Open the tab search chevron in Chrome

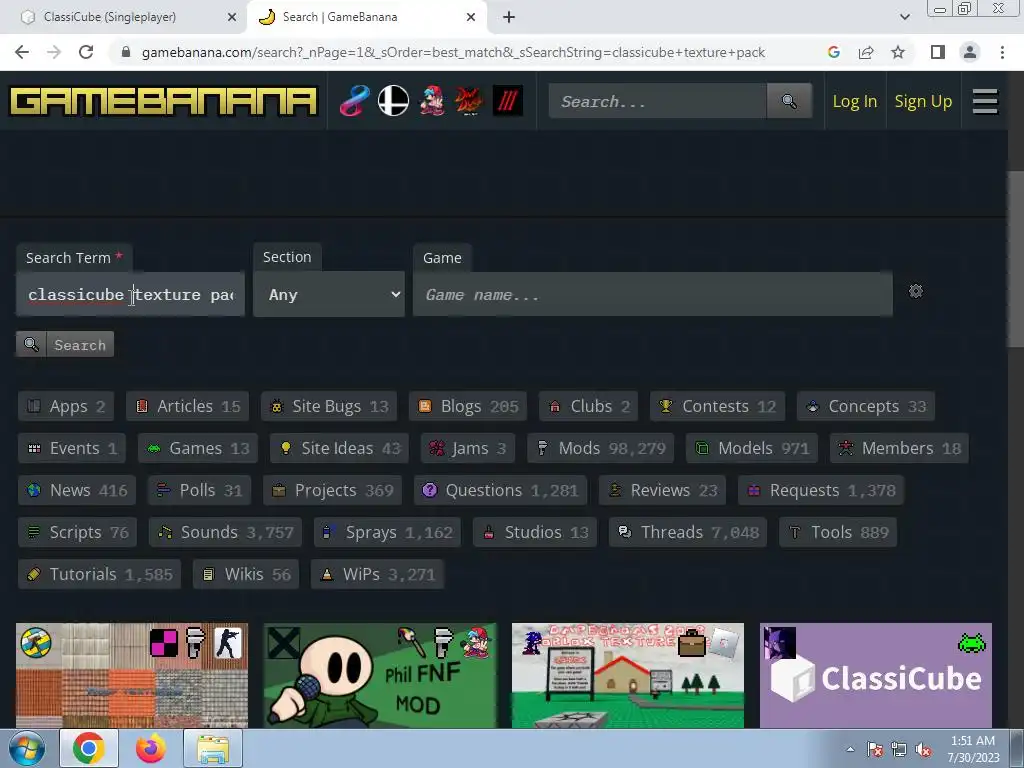[904, 17]
